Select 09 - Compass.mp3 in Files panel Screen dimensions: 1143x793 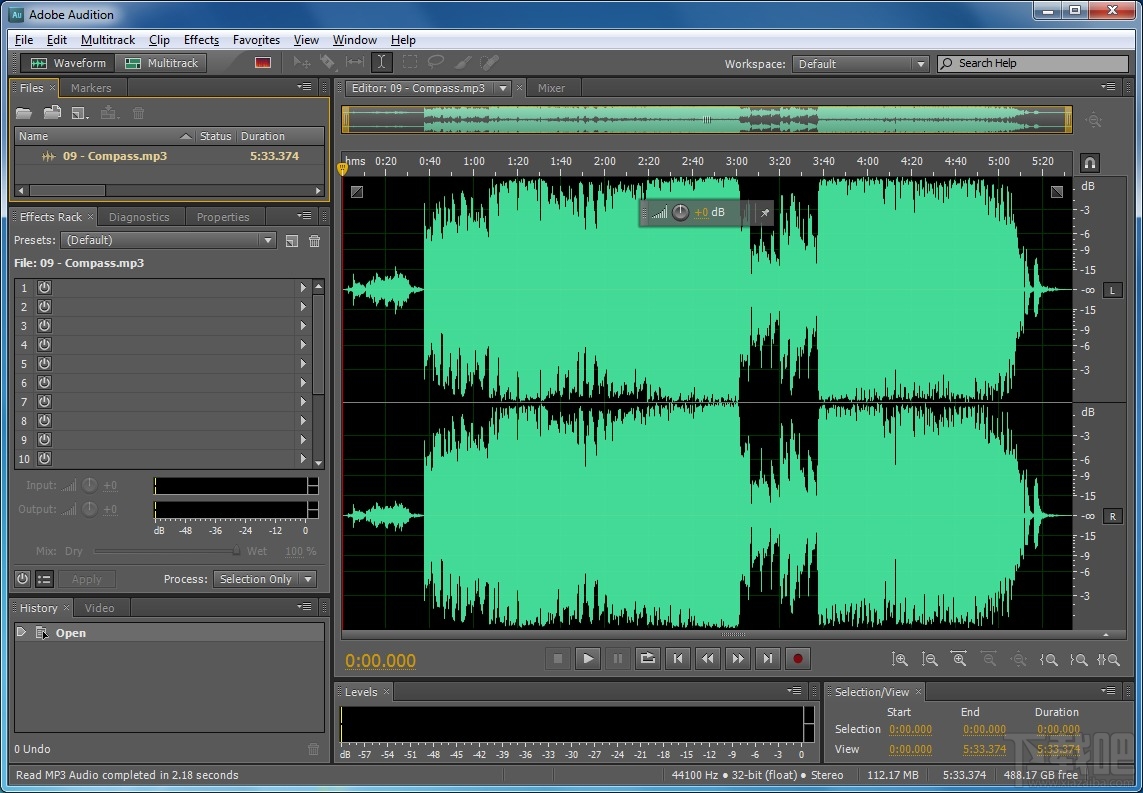tap(113, 156)
